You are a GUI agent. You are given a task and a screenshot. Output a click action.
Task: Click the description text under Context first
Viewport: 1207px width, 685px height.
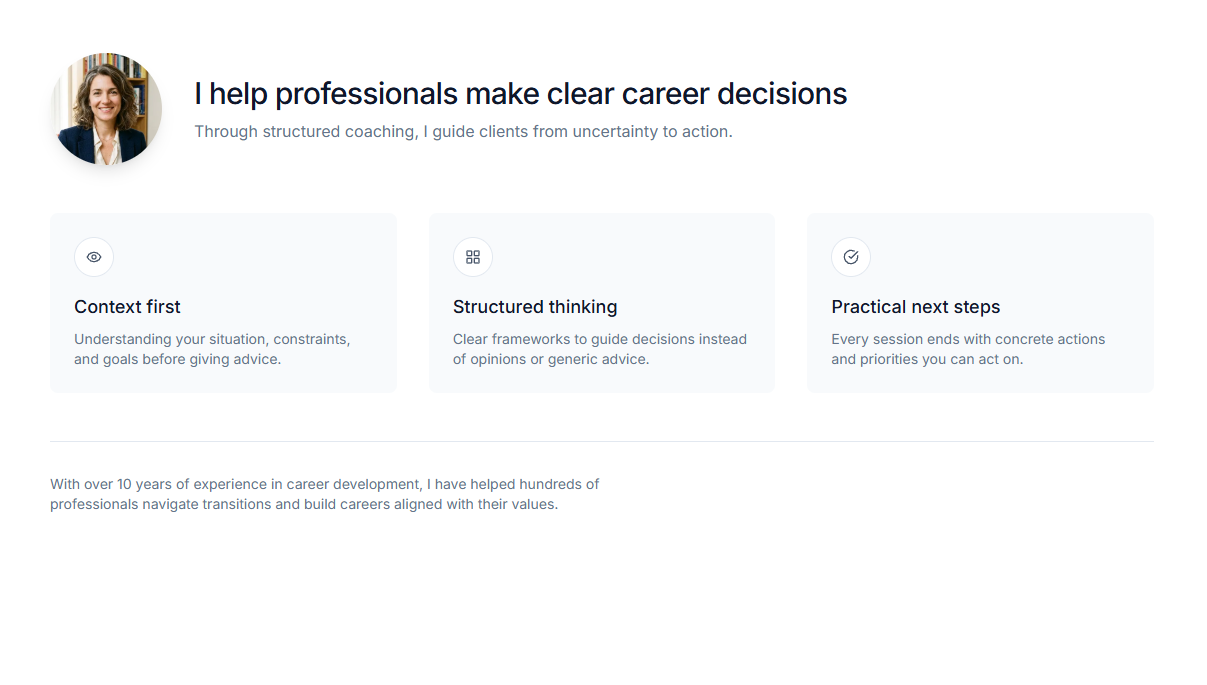212,349
